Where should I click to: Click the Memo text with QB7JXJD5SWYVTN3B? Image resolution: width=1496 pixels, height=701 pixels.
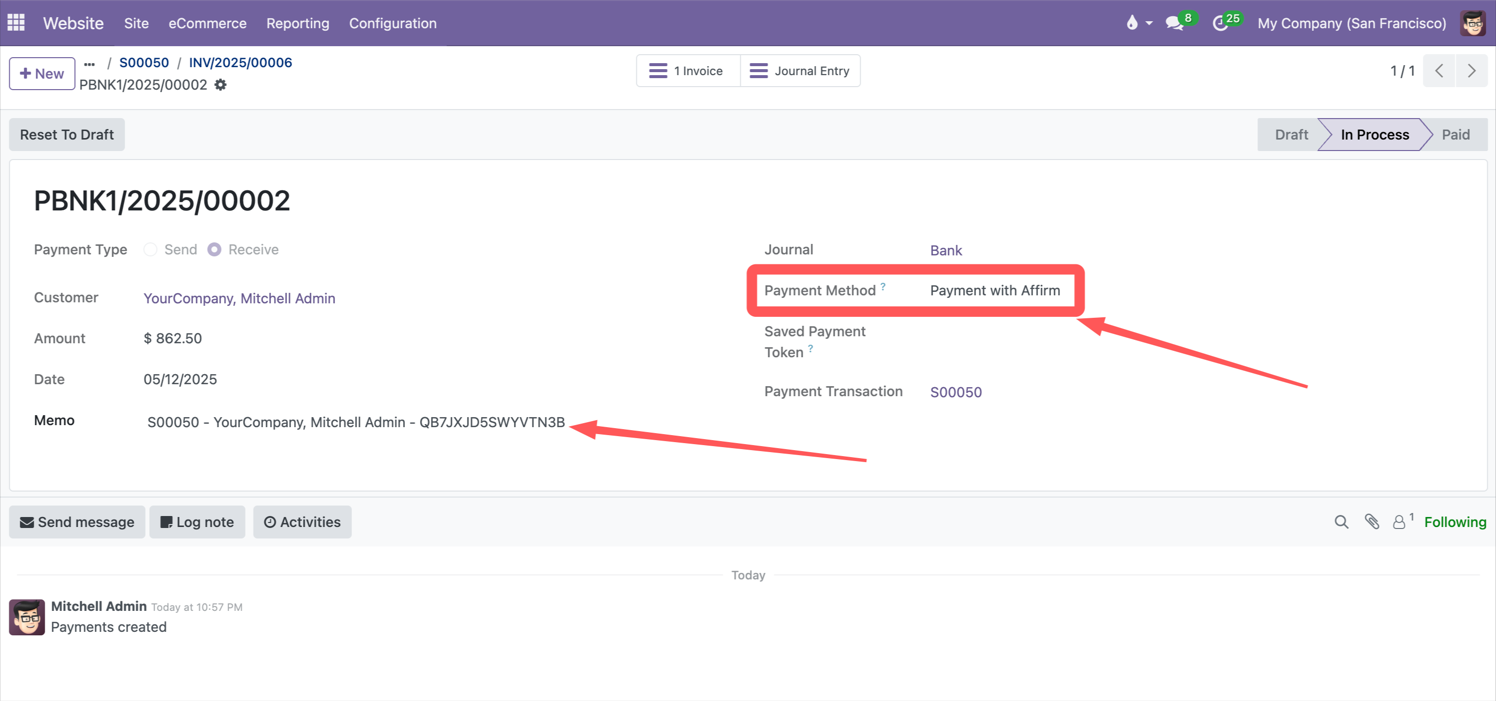point(356,422)
